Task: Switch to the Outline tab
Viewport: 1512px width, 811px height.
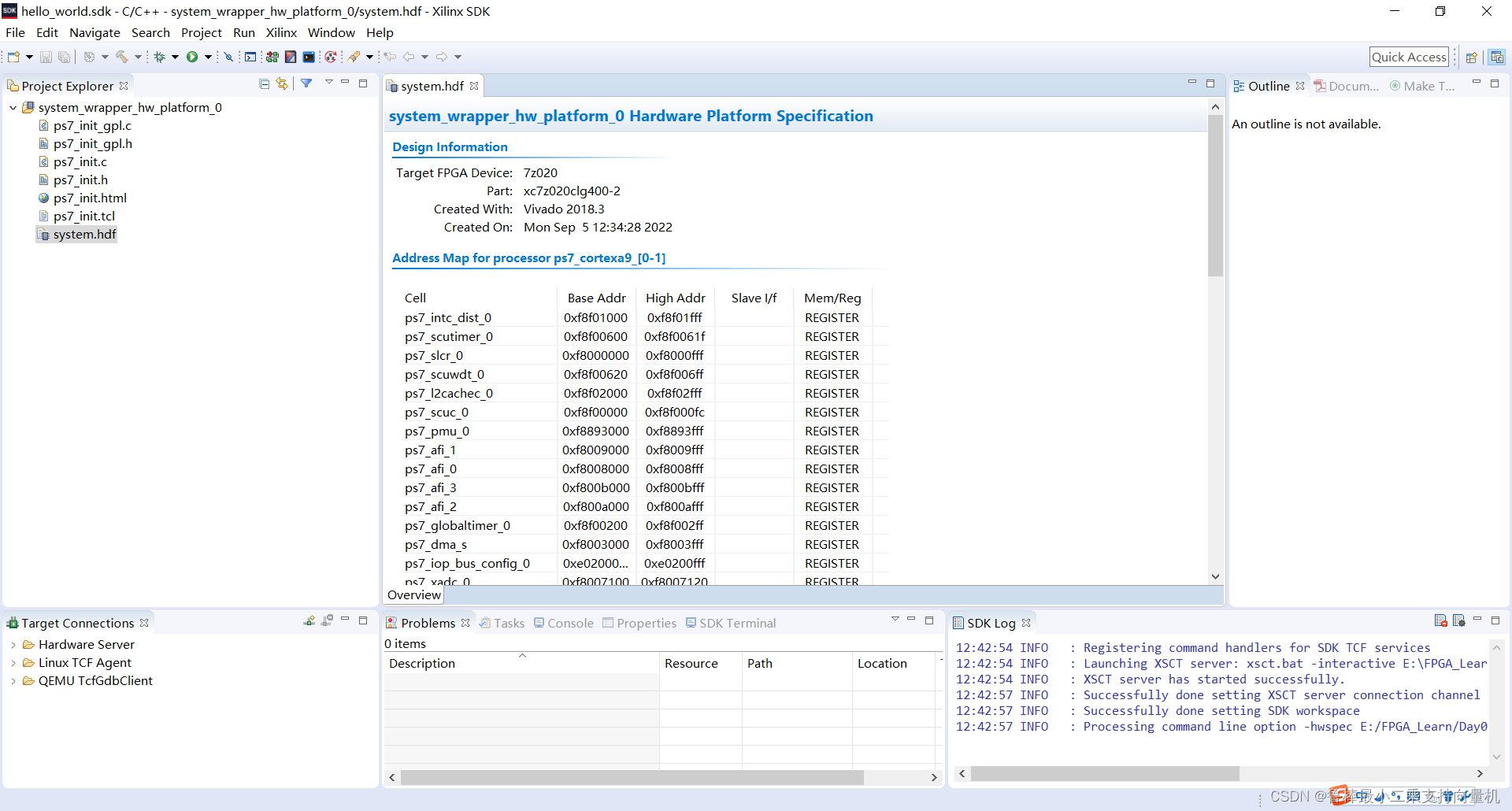Action: click(1269, 86)
